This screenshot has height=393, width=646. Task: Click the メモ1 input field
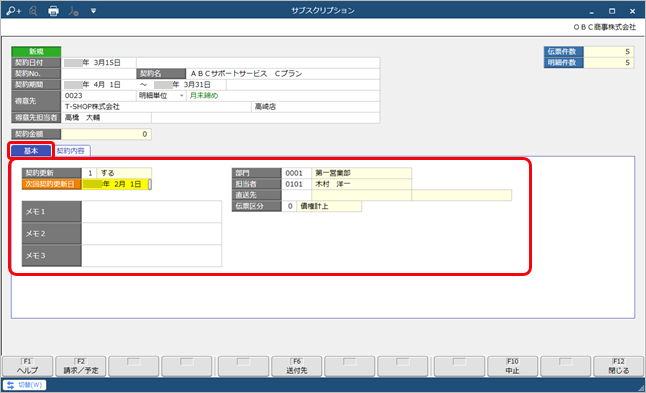(151, 212)
